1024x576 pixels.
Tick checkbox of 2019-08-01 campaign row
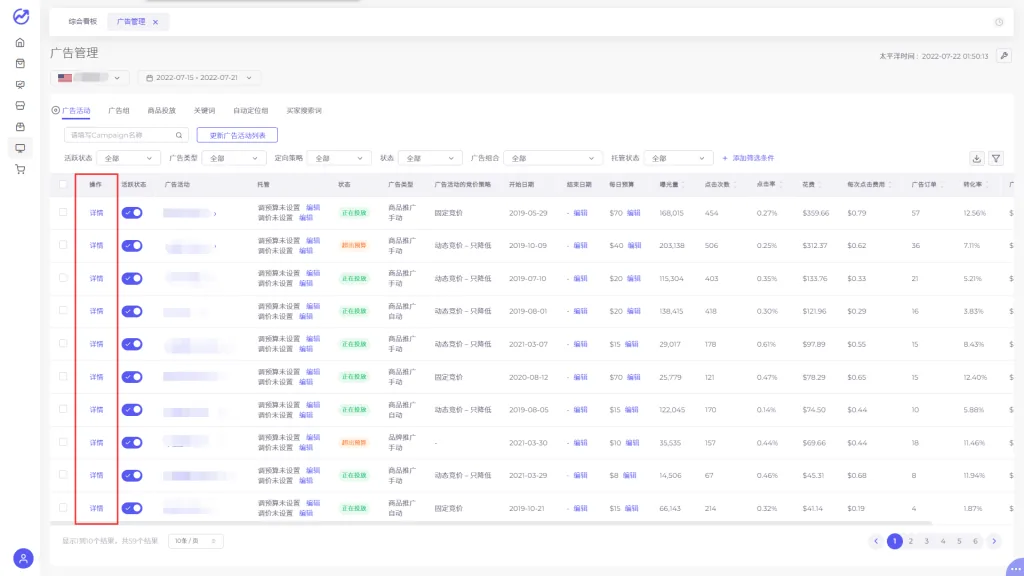[63, 311]
